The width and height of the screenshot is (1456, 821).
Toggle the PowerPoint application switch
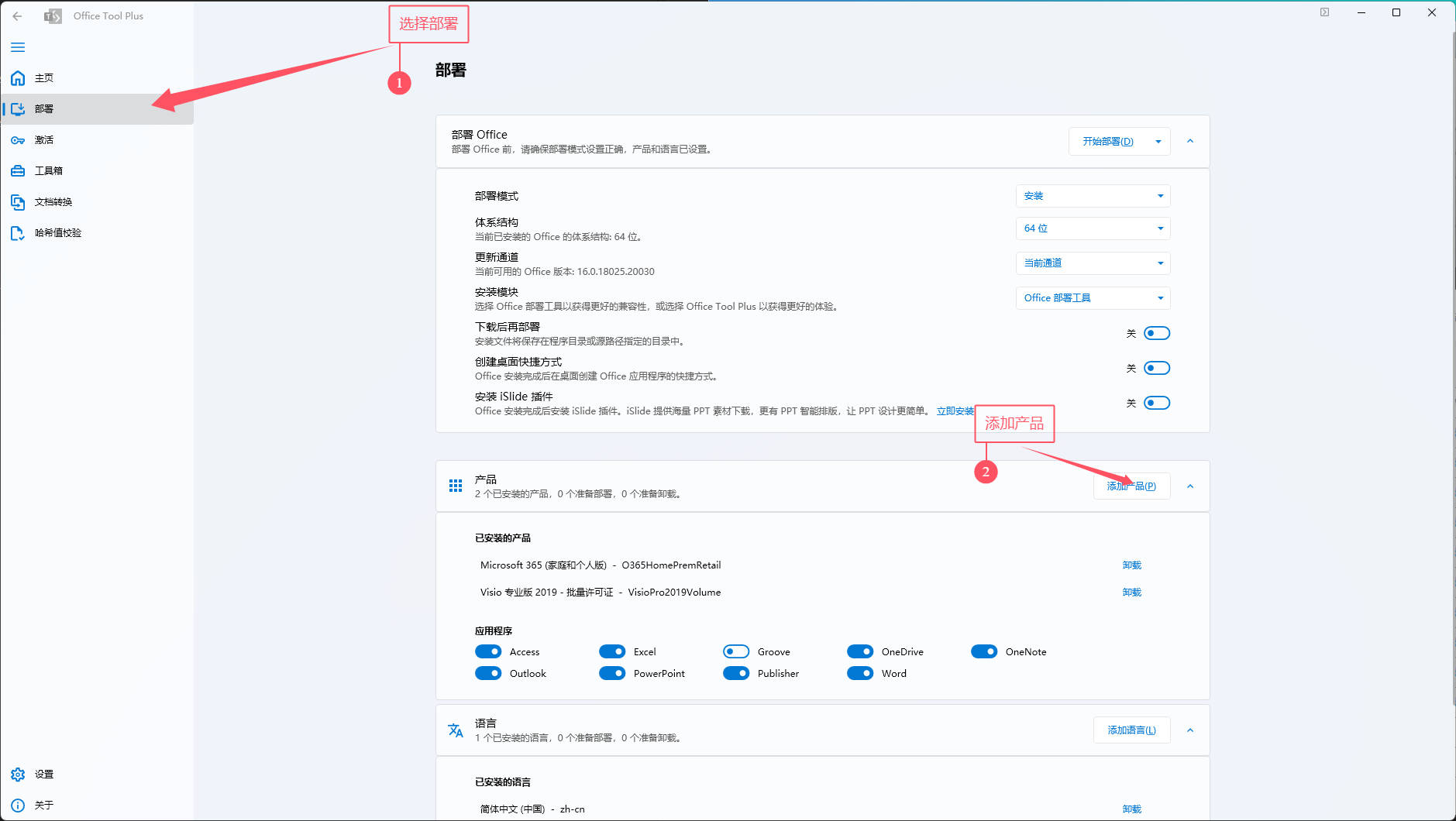(x=612, y=674)
